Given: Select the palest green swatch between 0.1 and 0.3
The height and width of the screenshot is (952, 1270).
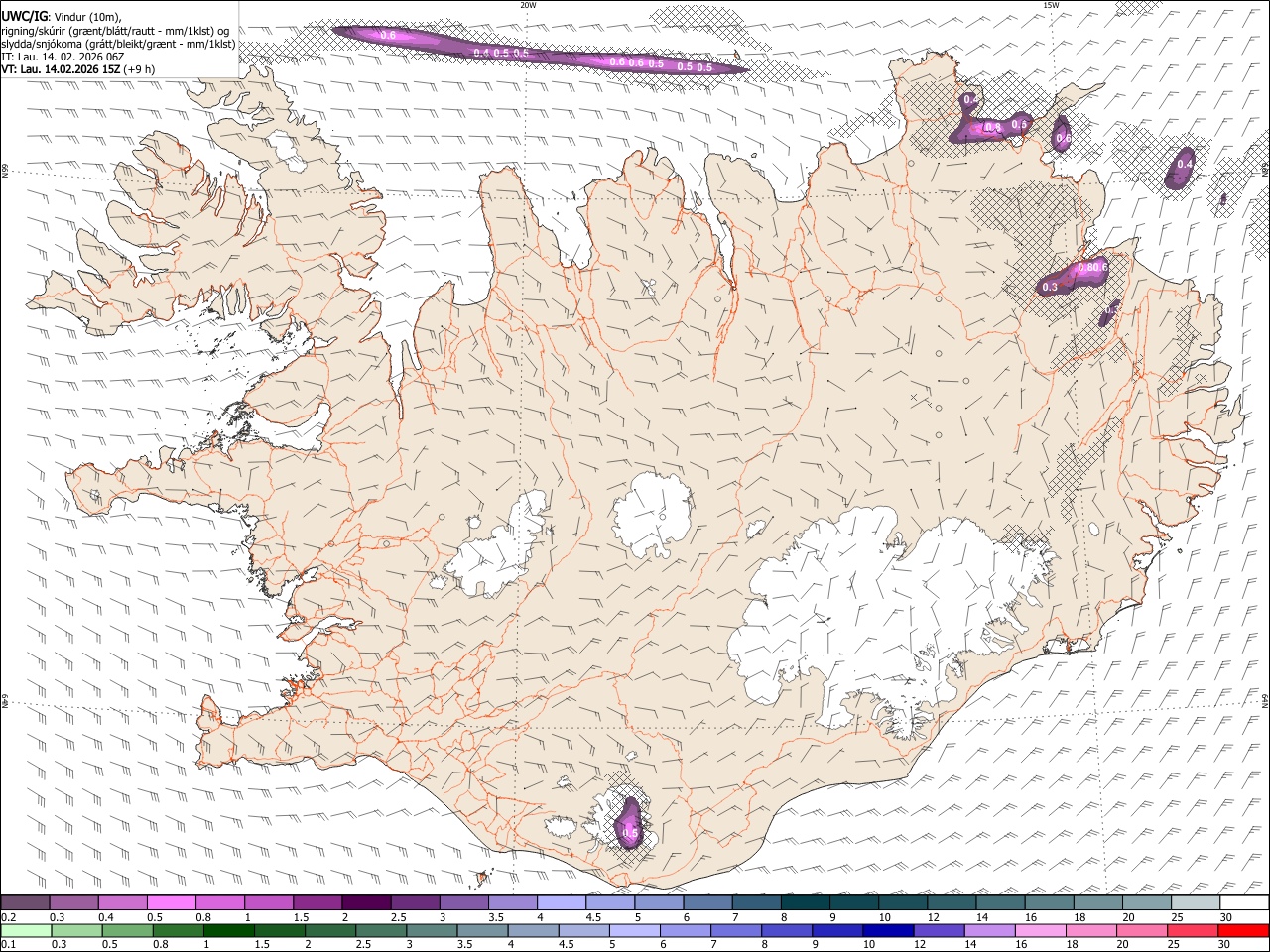Looking at the screenshot, I should pos(26,930).
